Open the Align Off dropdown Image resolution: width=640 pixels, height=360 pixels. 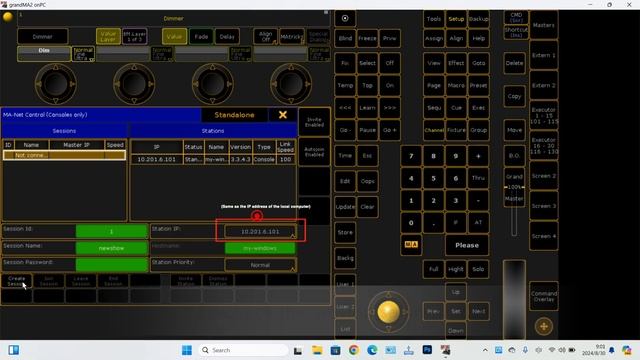pos(265,36)
